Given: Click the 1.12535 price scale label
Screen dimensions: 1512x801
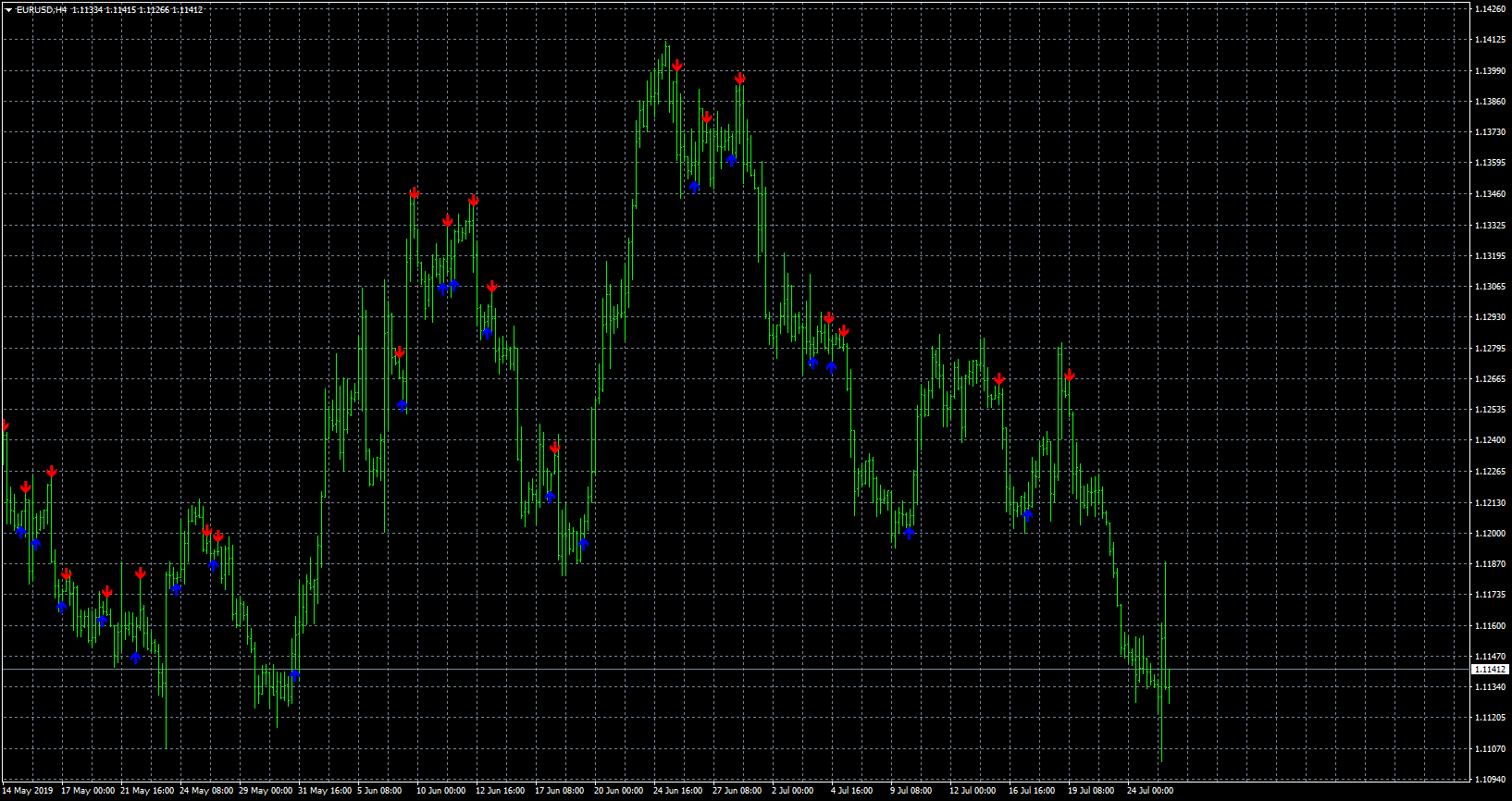Looking at the screenshot, I should [1490, 409].
